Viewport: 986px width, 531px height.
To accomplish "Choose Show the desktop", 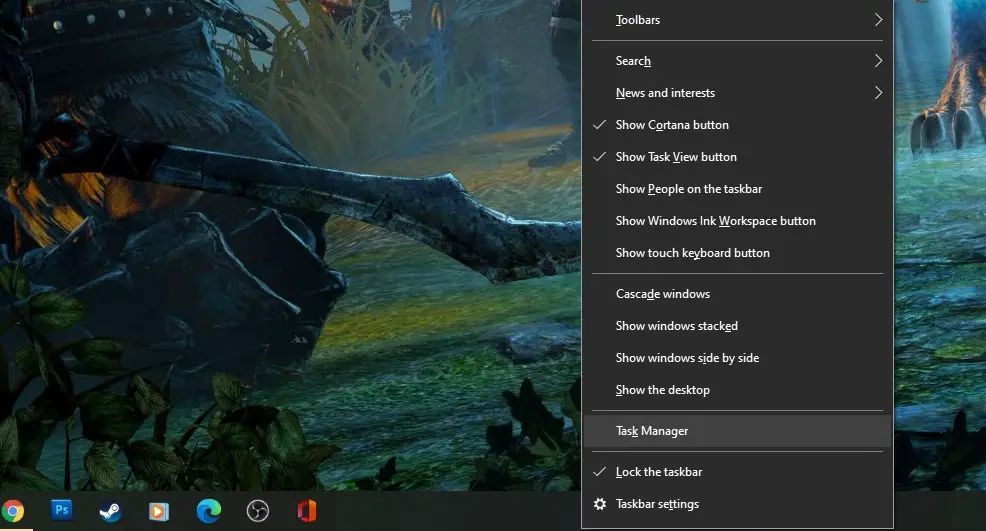I will (737, 390).
